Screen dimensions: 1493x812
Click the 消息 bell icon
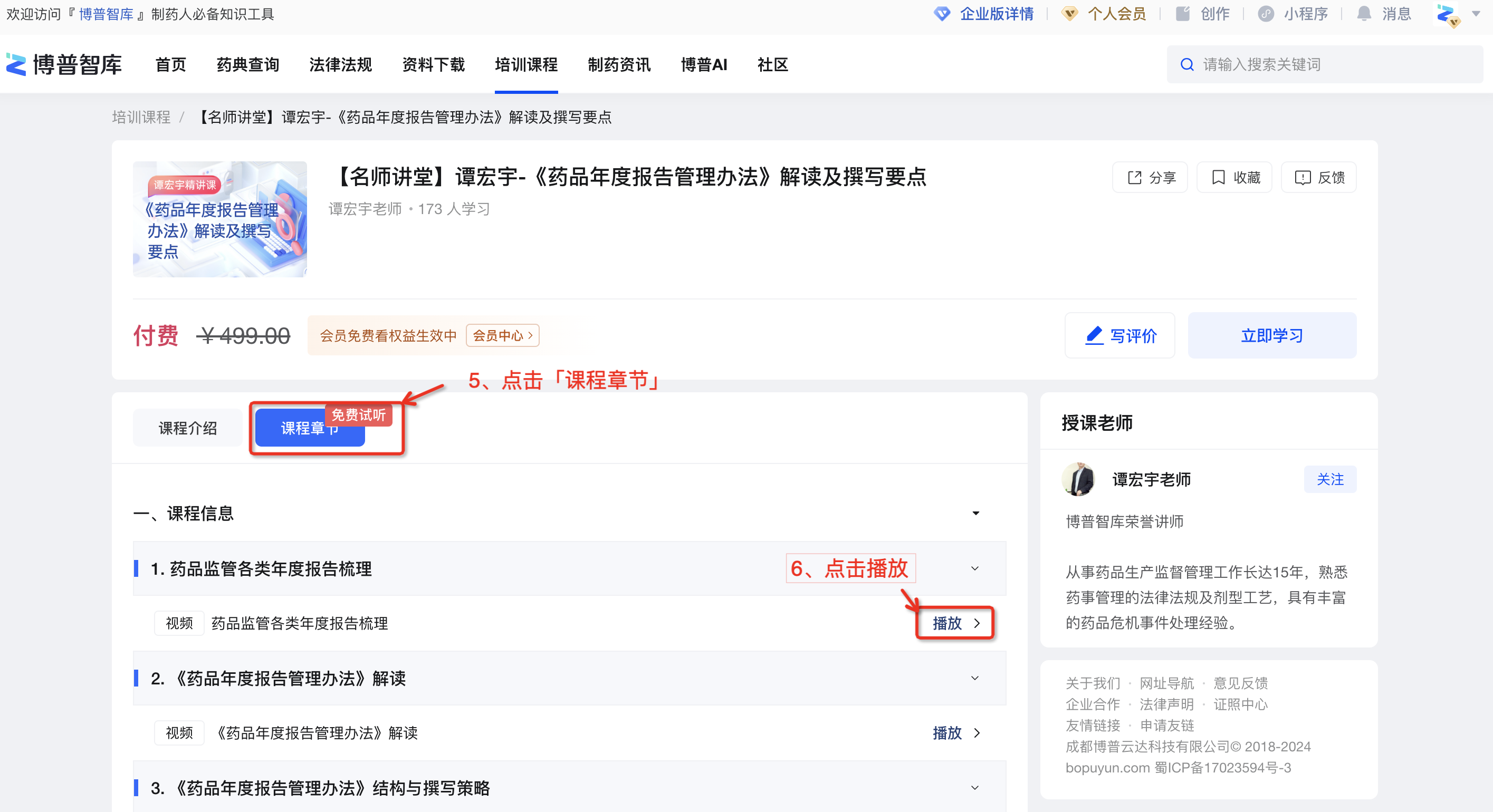pos(1364,14)
